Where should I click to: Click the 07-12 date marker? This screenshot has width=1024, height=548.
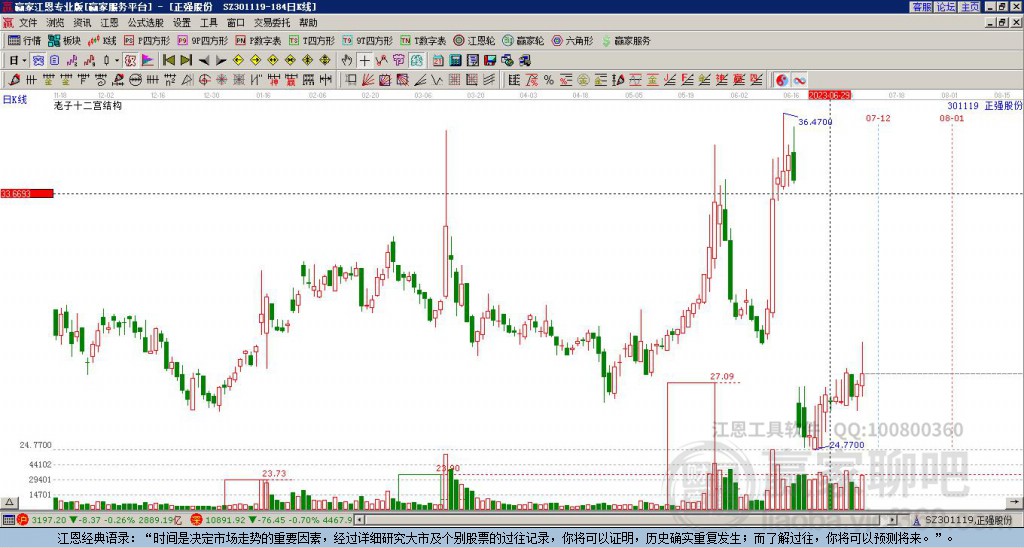click(878, 118)
